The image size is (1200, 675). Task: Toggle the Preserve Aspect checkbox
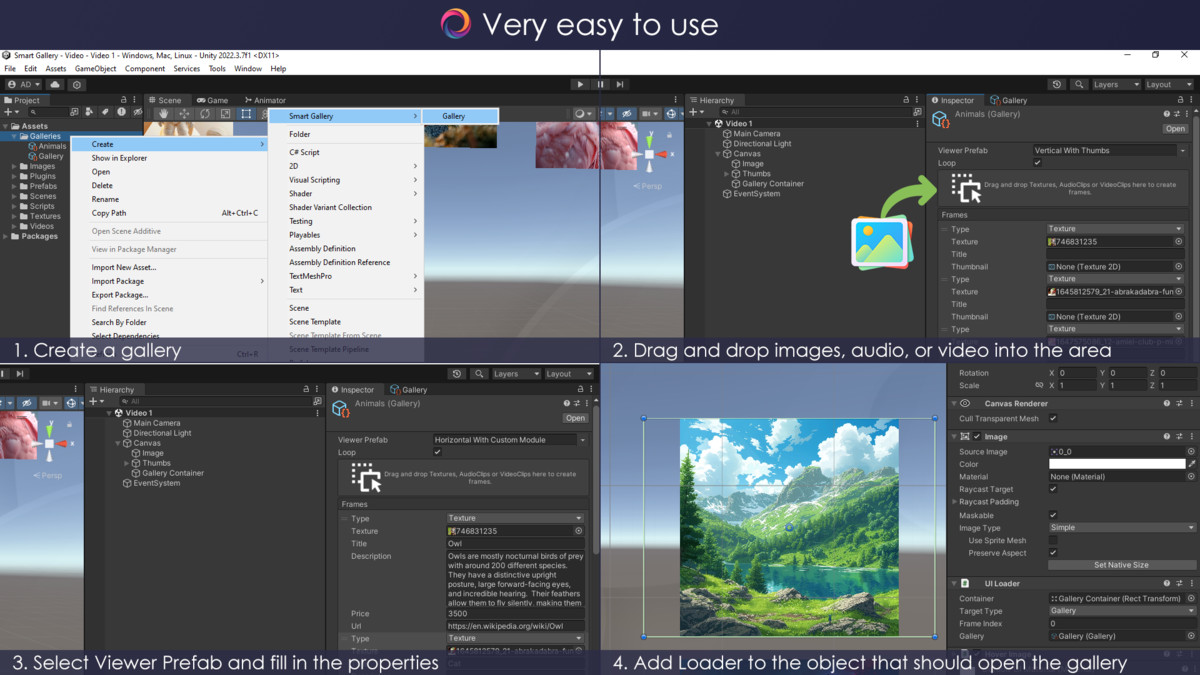tap(1053, 553)
